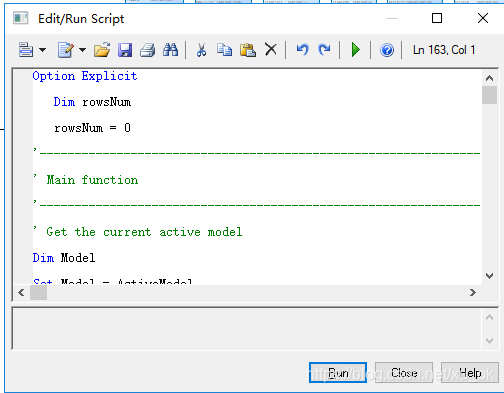The height and width of the screenshot is (393, 504).
Task: Click the Close button
Action: (404, 373)
